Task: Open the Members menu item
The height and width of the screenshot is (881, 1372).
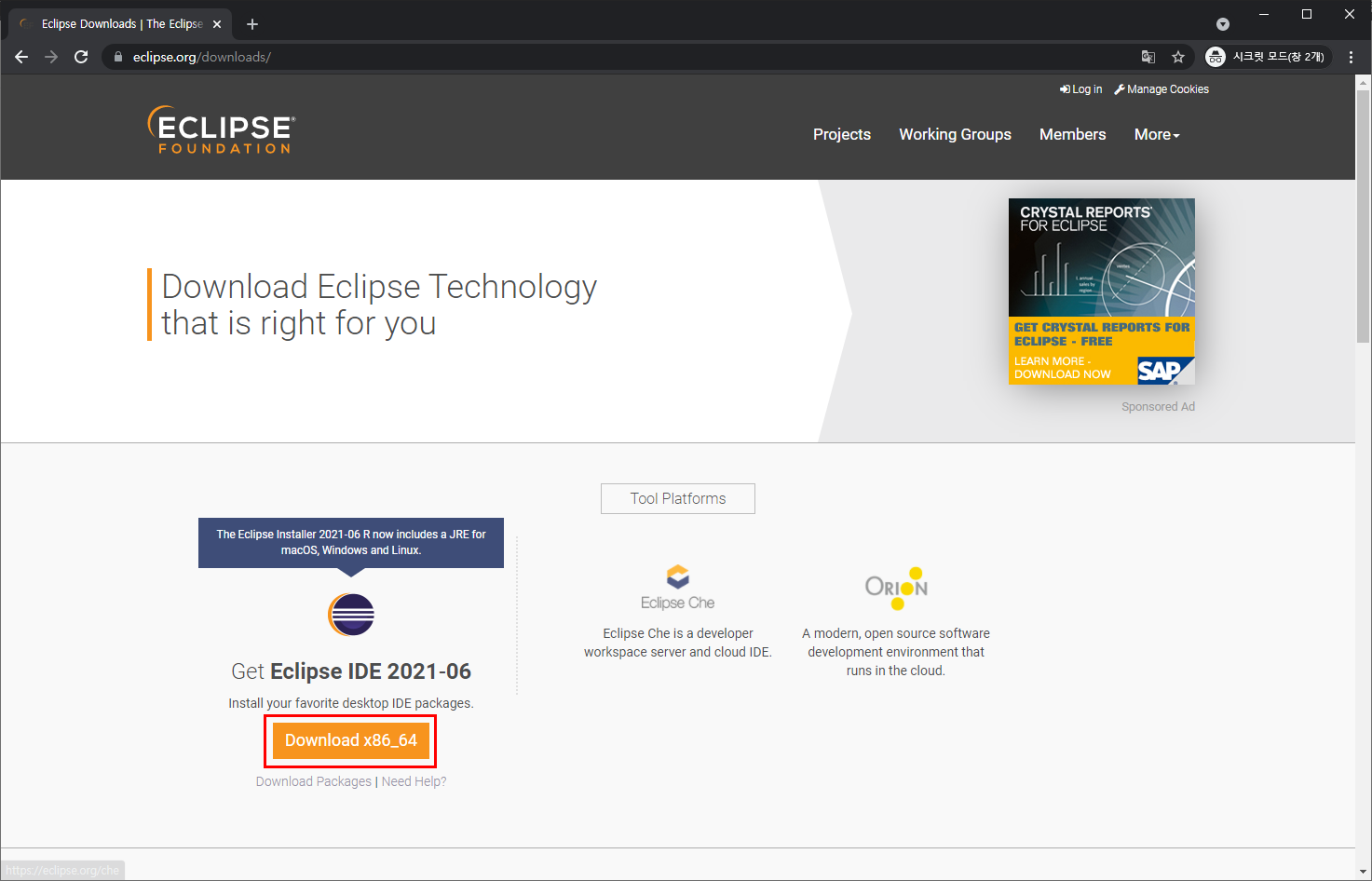Action: click(1073, 134)
